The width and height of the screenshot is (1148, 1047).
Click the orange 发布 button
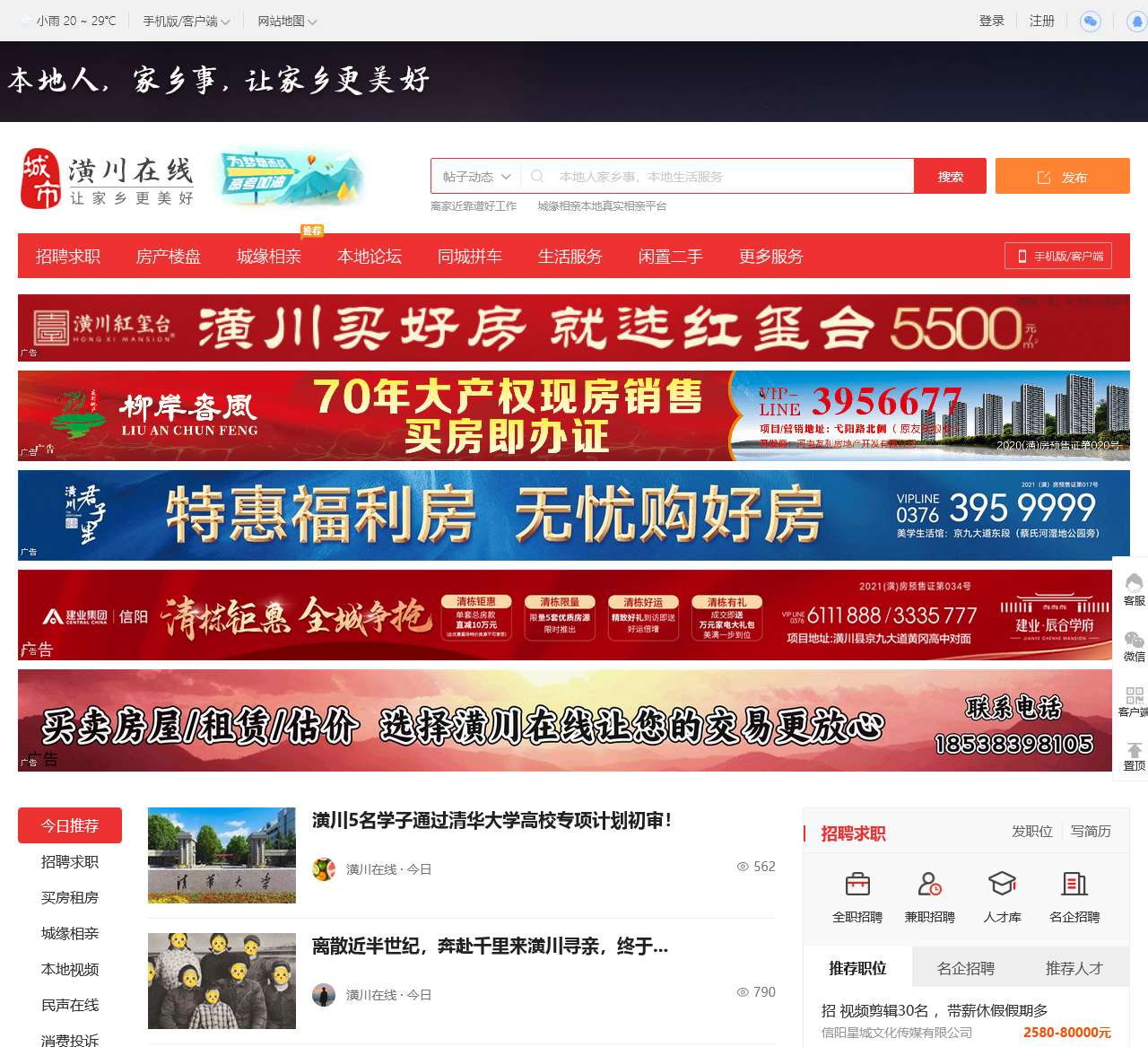click(1063, 177)
